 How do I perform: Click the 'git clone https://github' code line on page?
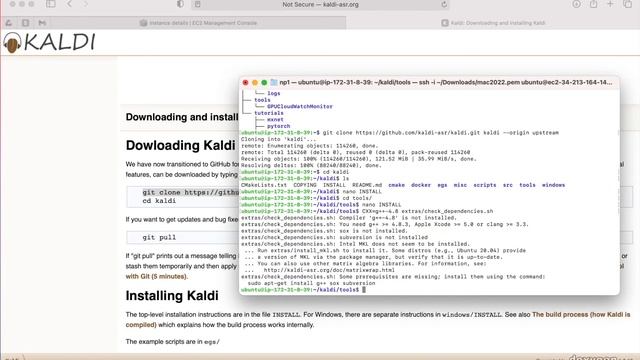[x=190, y=192]
